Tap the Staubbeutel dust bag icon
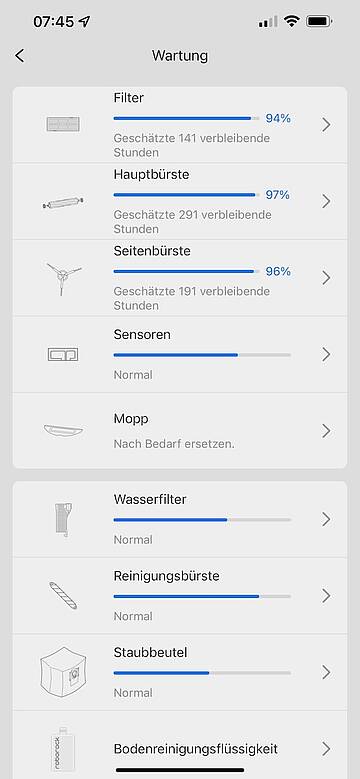 (x=63, y=673)
